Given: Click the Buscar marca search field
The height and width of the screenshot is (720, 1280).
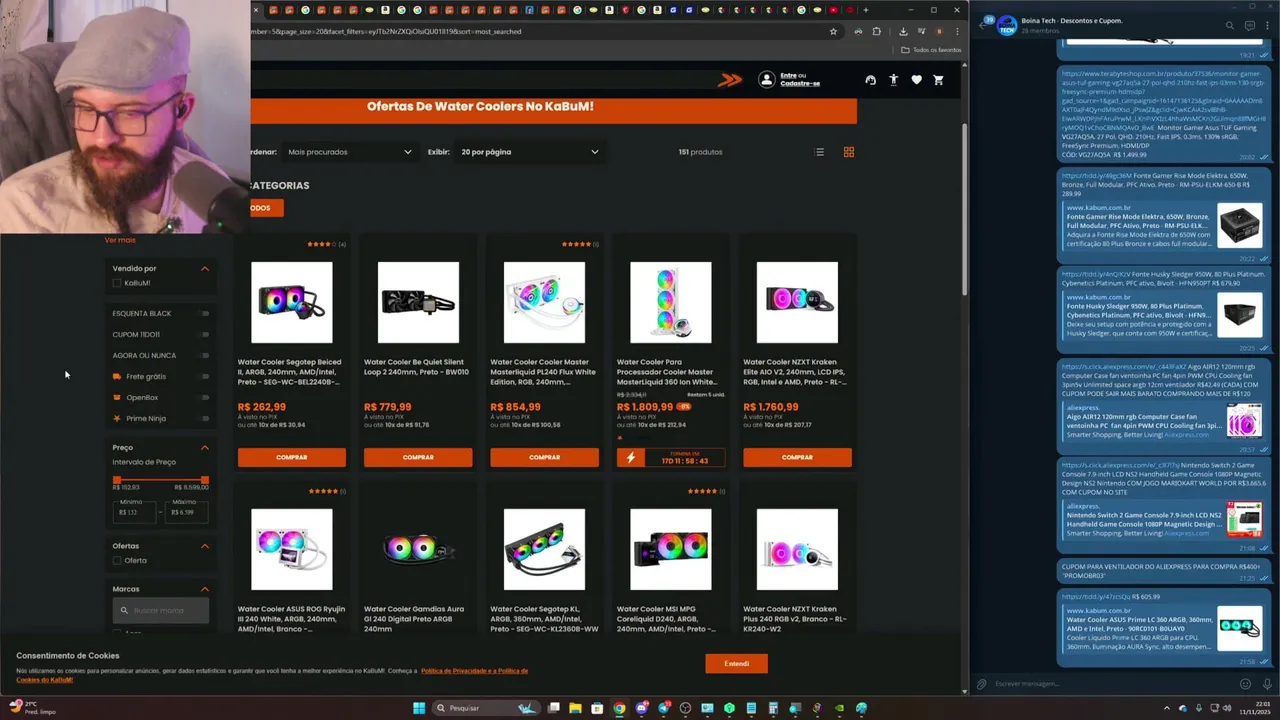Looking at the screenshot, I should (161, 610).
